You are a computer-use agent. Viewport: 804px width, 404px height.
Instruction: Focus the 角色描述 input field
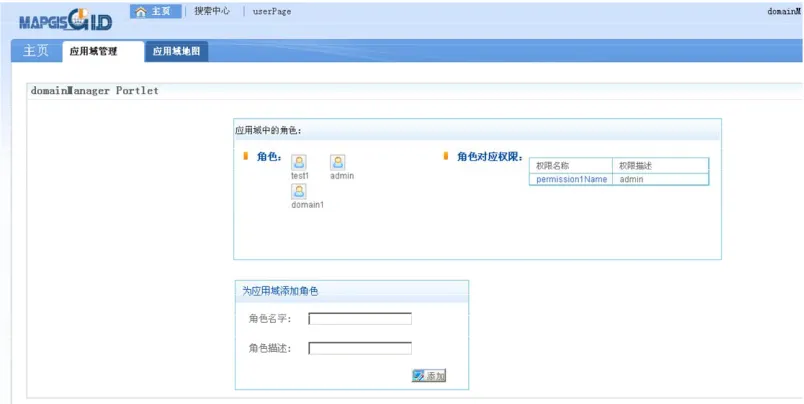click(x=360, y=349)
